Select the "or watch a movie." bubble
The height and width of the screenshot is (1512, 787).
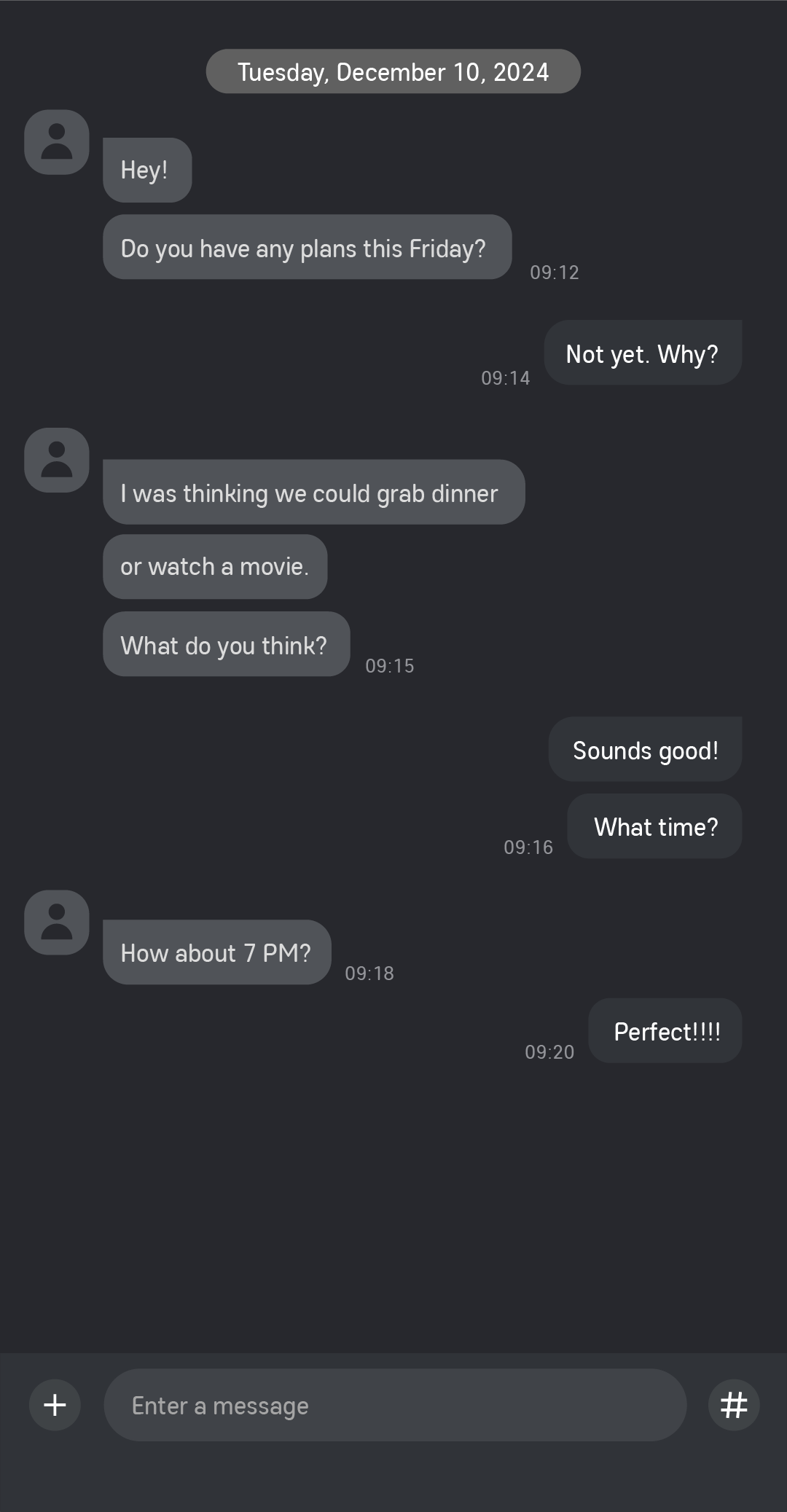click(x=215, y=567)
